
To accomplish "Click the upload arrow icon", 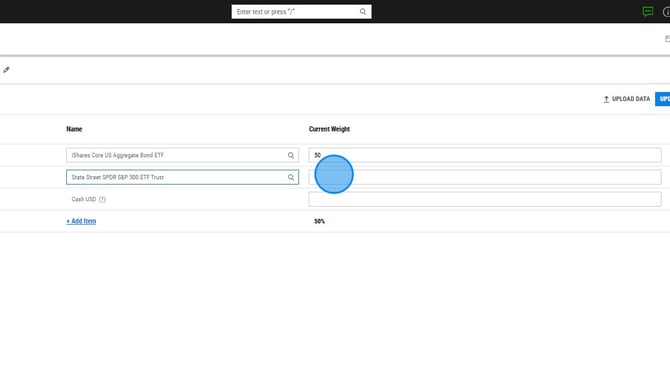I will 606,99.
